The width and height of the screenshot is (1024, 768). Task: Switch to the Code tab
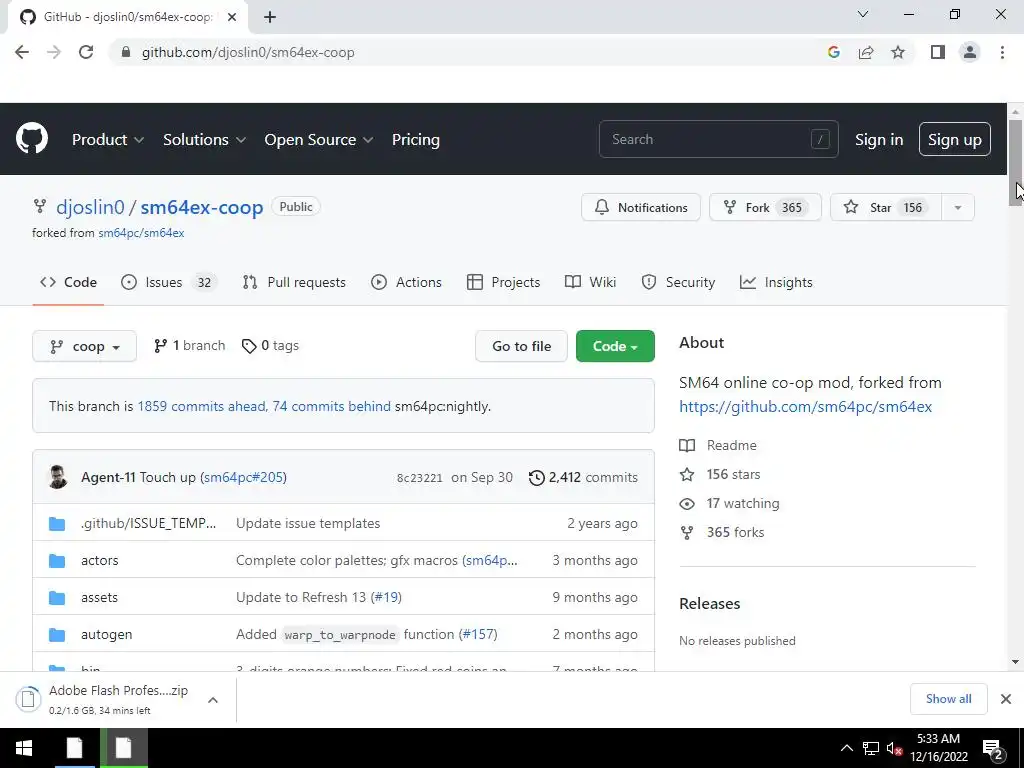pos(68,282)
